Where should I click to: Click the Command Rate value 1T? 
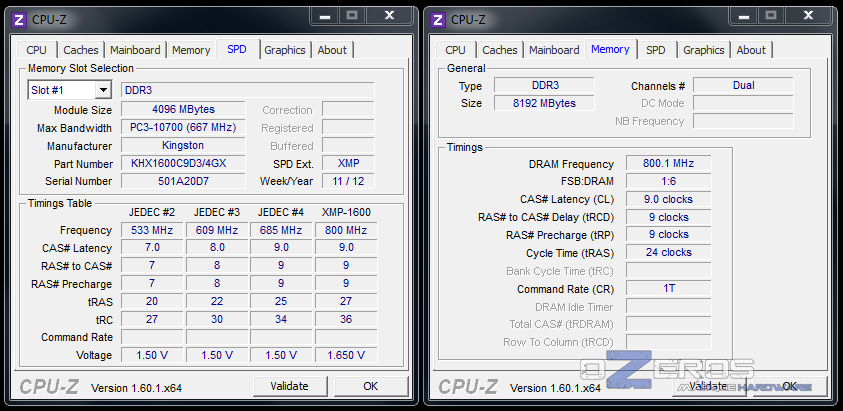[x=669, y=288]
